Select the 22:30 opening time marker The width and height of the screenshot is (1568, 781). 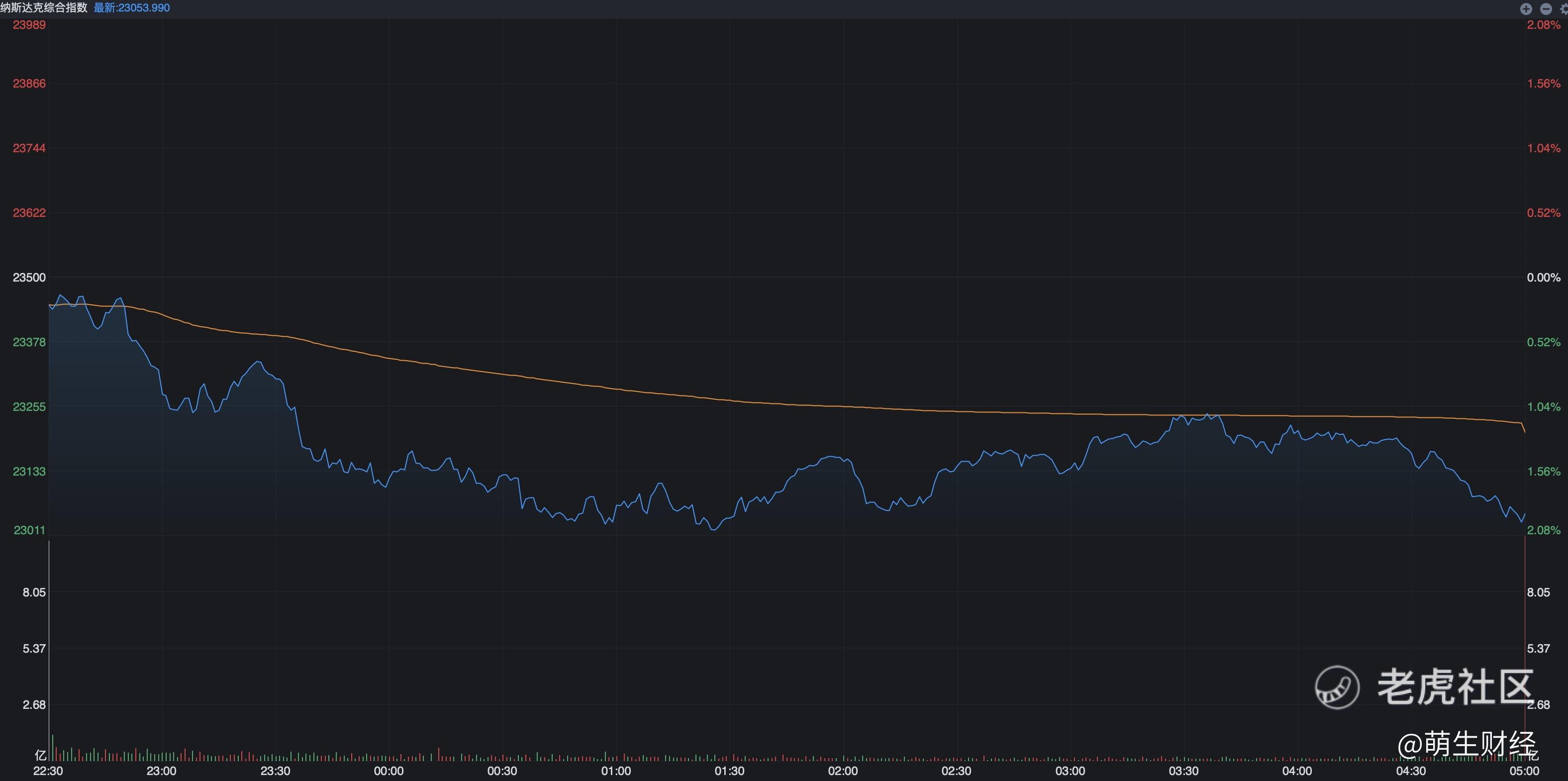48,771
